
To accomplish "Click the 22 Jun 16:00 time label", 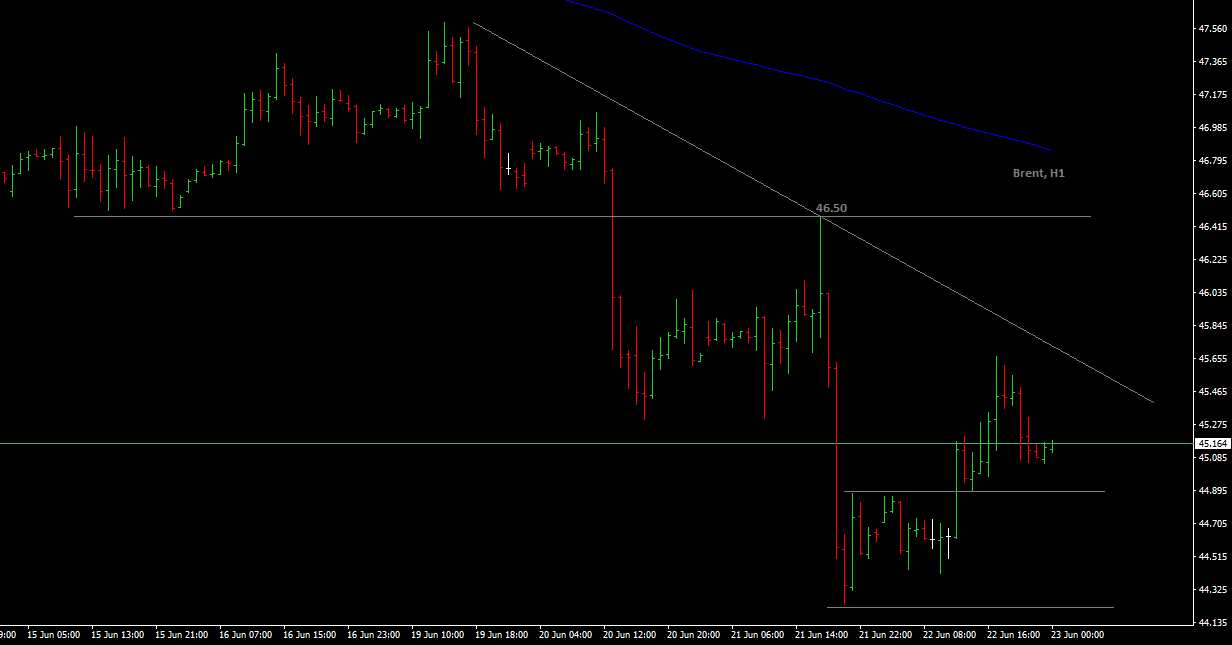I will (x=1013, y=634).
